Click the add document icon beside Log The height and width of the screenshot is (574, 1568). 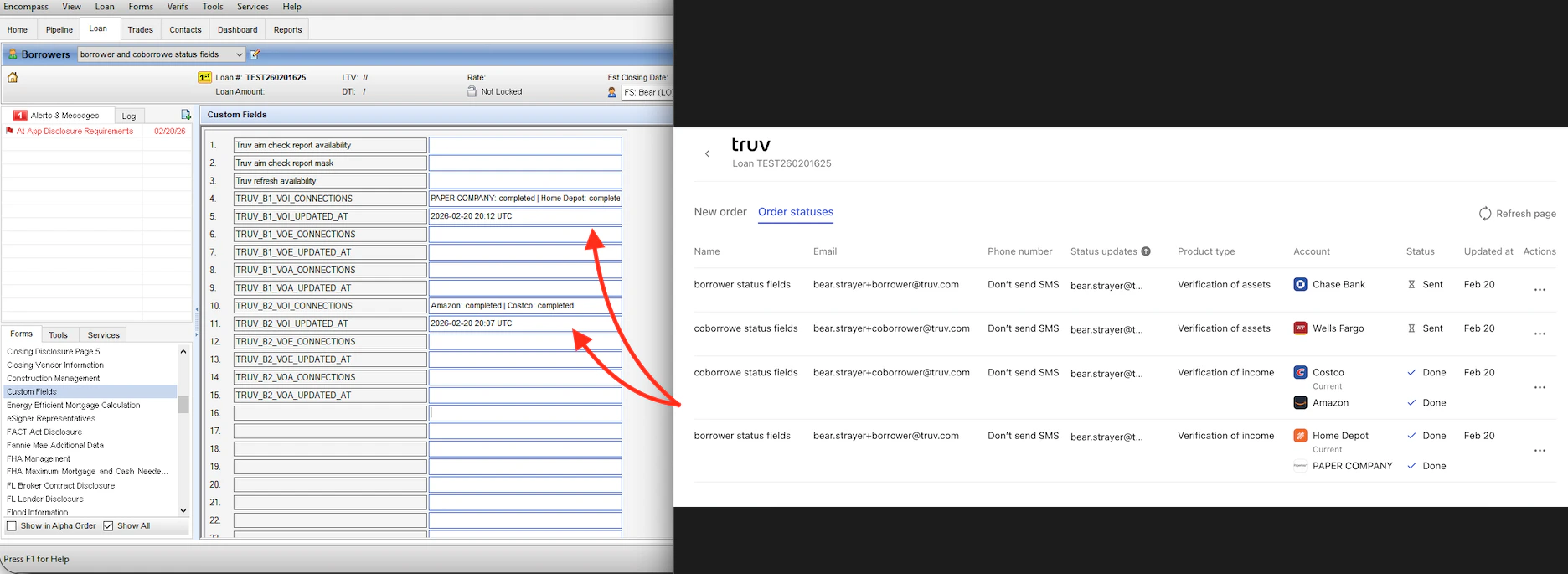coord(186,115)
